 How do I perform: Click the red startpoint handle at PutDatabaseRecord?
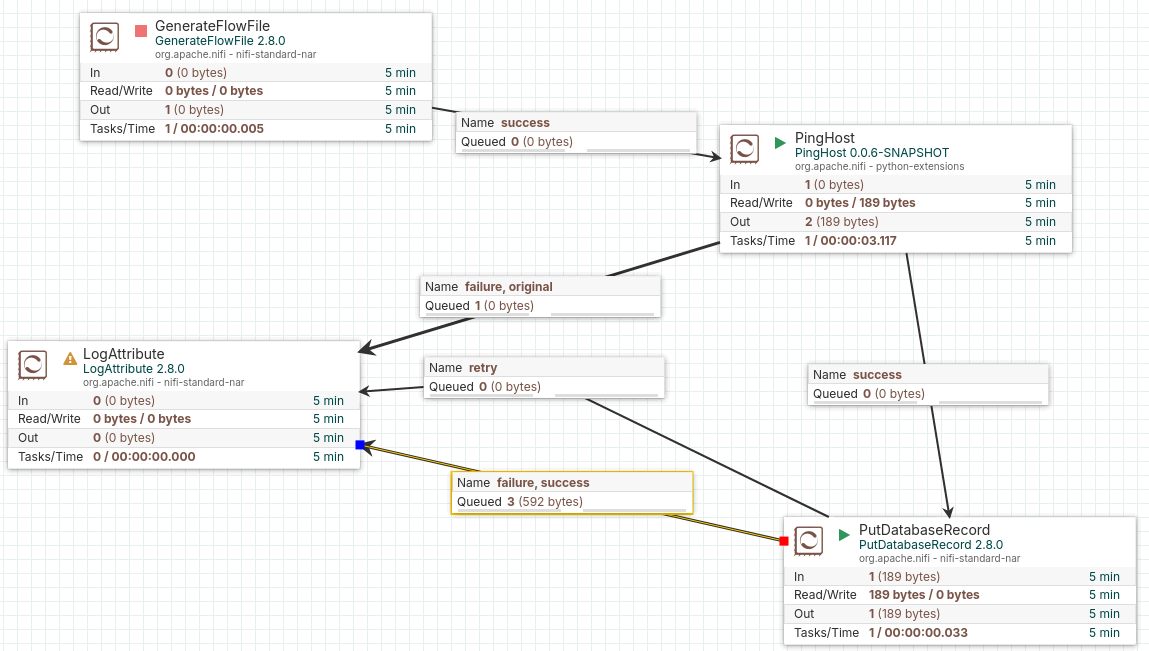tap(784, 541)
